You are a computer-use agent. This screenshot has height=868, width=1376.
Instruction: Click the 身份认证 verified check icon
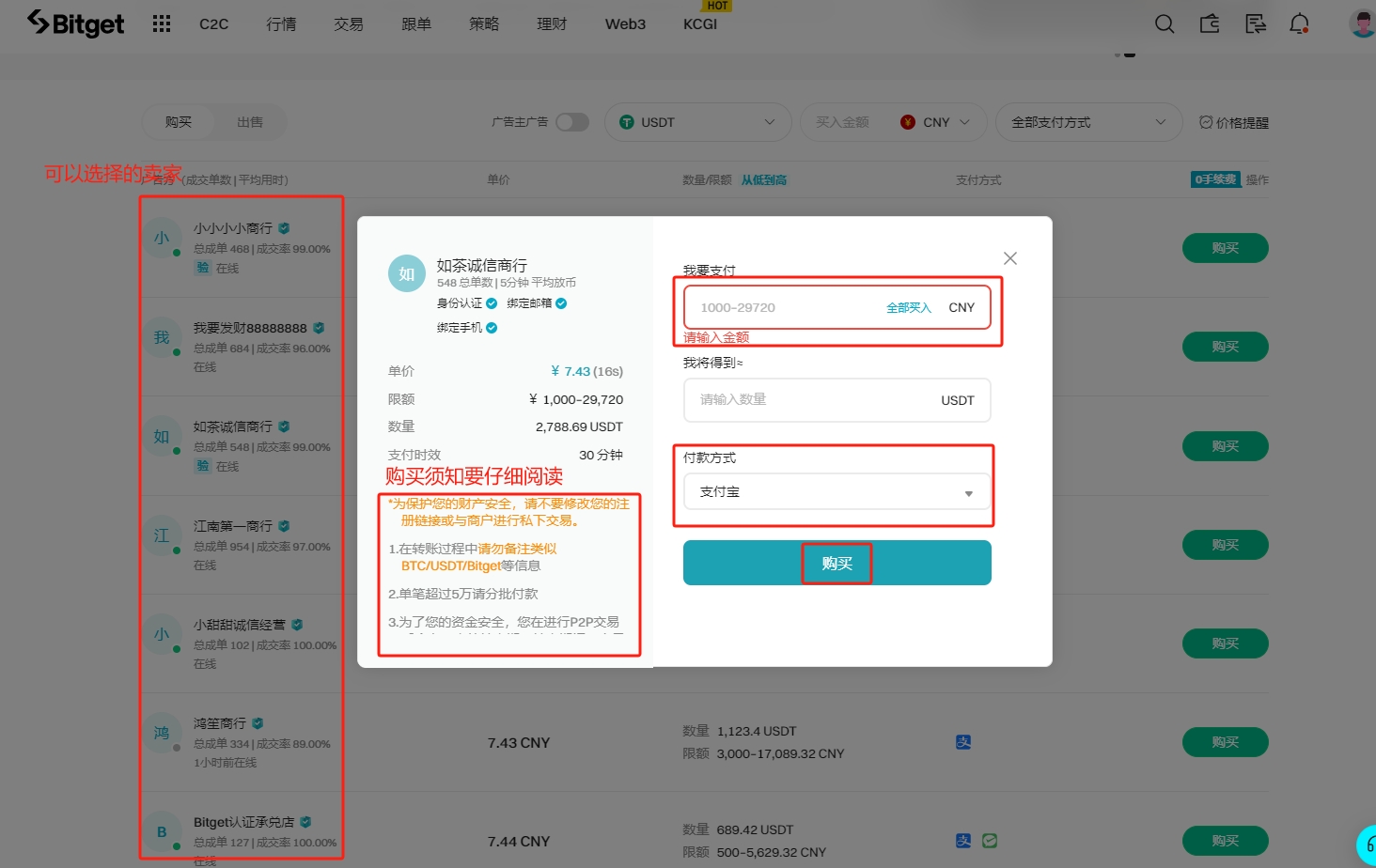492,303
